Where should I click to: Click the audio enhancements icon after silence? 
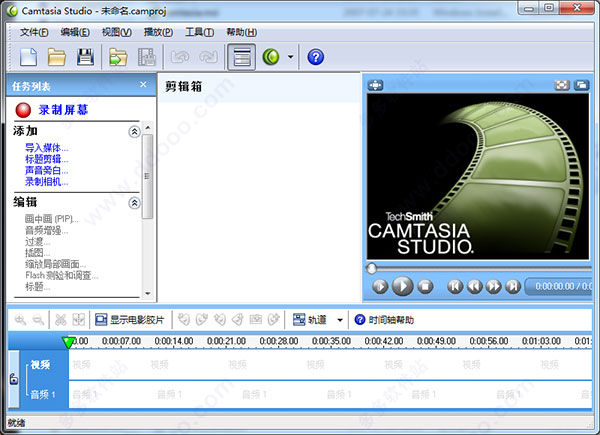(x=274, y=319)
